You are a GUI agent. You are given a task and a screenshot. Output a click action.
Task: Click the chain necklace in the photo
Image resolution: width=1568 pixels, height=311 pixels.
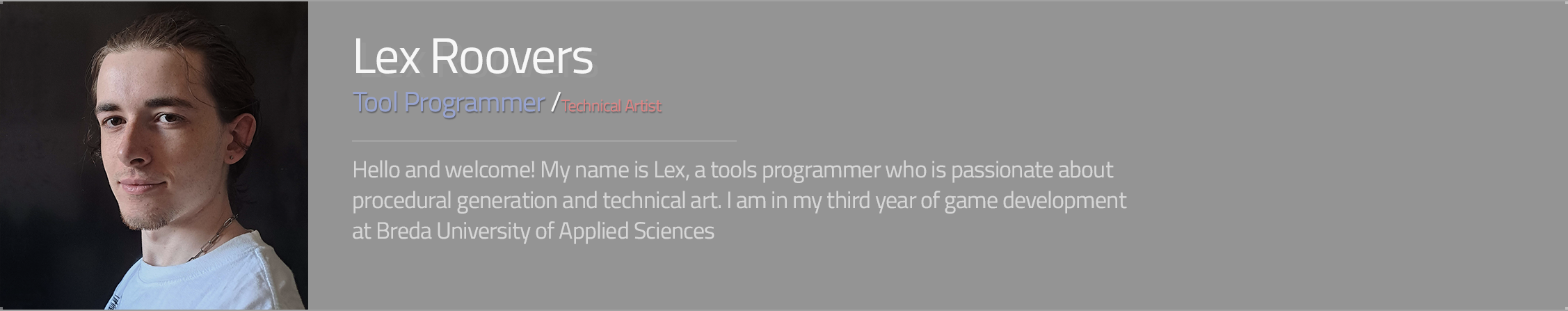click(x=212, y=240)
